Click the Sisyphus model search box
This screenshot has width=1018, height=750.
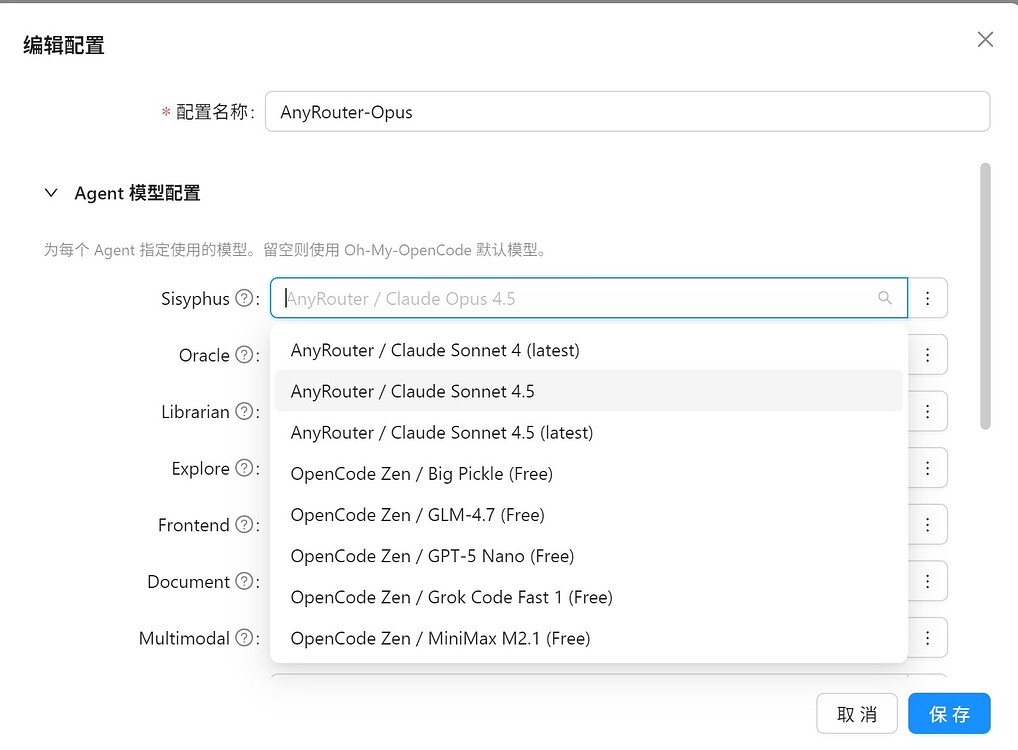(x=588, y=298)
